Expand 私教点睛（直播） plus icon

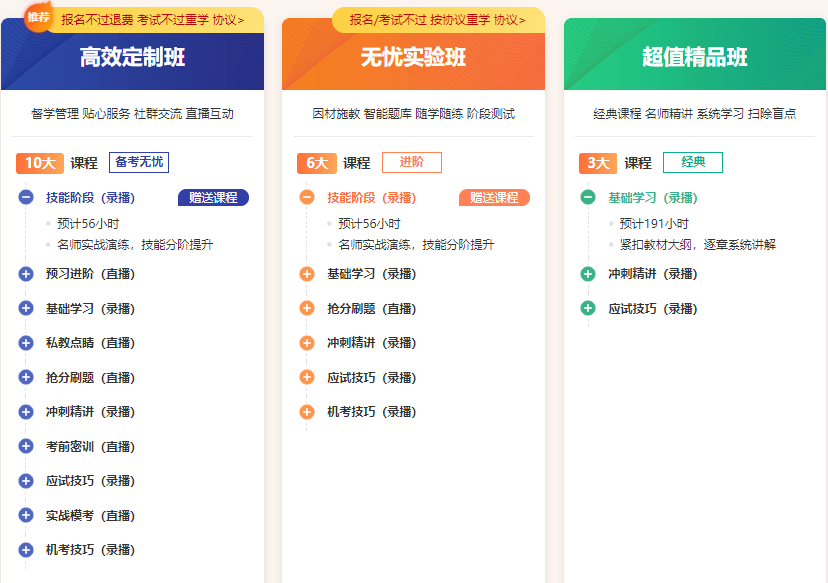(x=26, y=343)
